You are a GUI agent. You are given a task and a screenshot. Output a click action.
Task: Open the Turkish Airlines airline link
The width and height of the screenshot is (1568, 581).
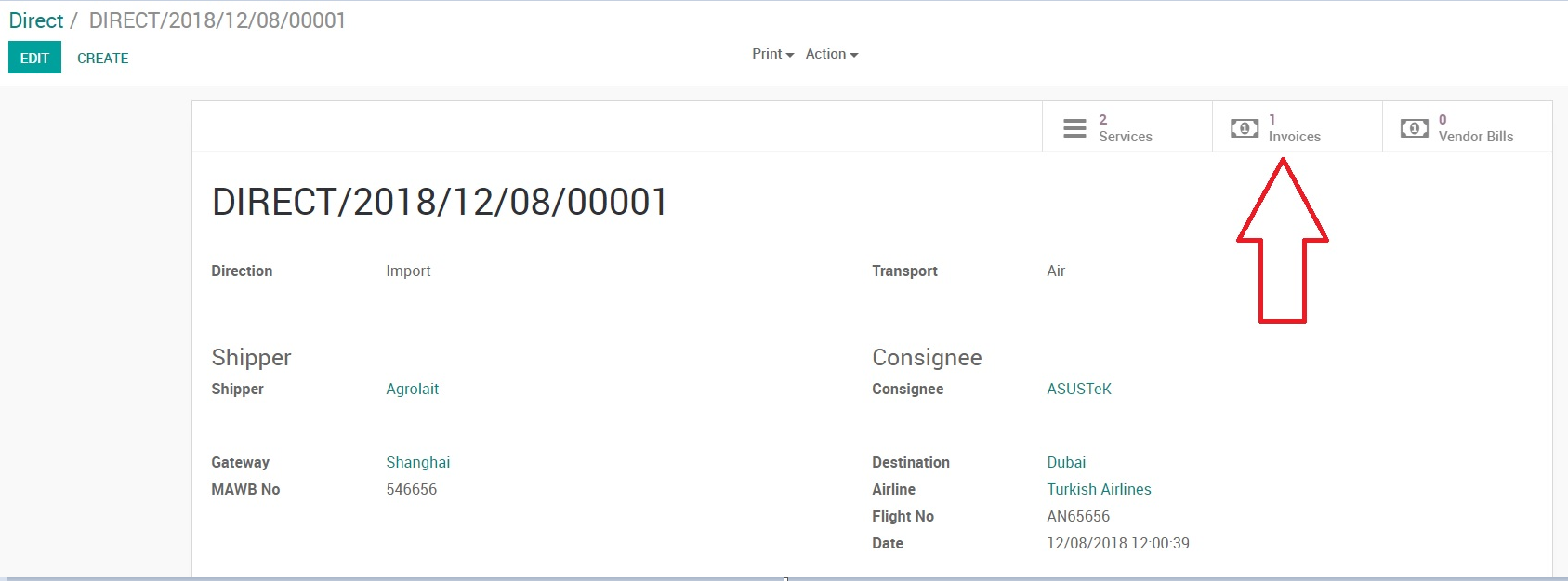point(1099,489)
